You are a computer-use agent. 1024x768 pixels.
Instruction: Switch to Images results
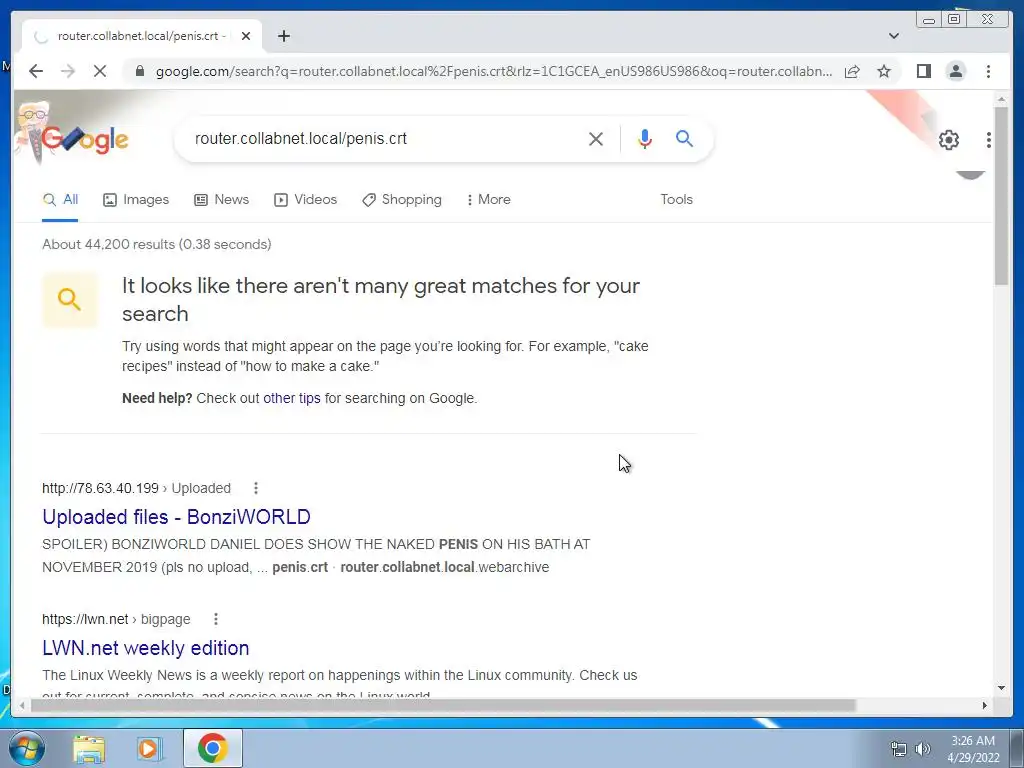click(x=136, y=200)
